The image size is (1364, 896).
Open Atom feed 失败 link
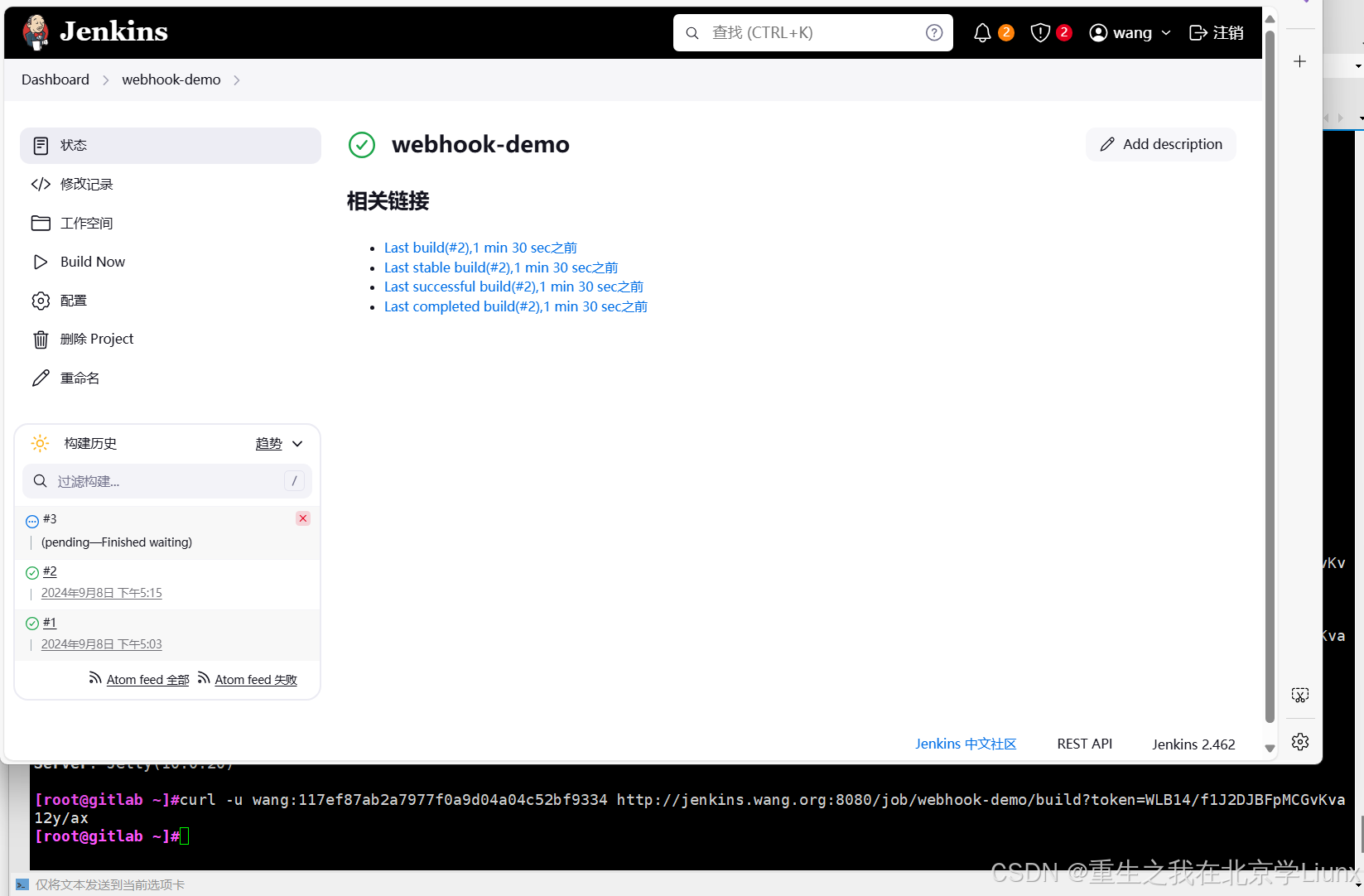point(256,680)
